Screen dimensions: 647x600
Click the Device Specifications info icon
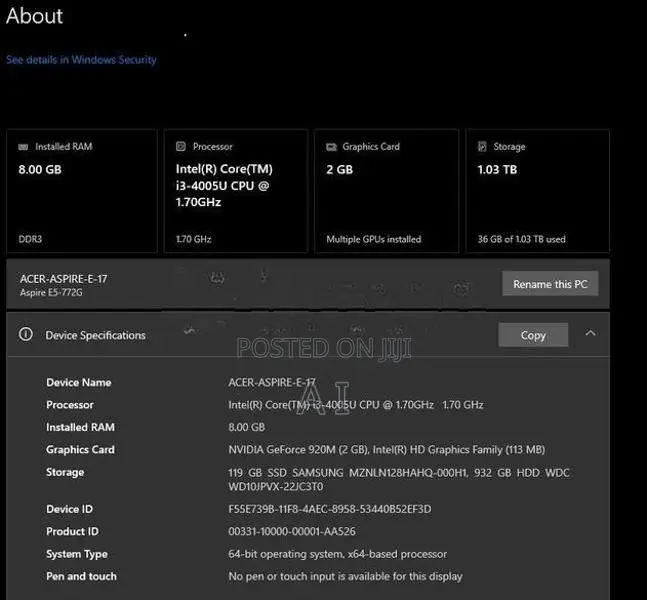pos(26,334)
